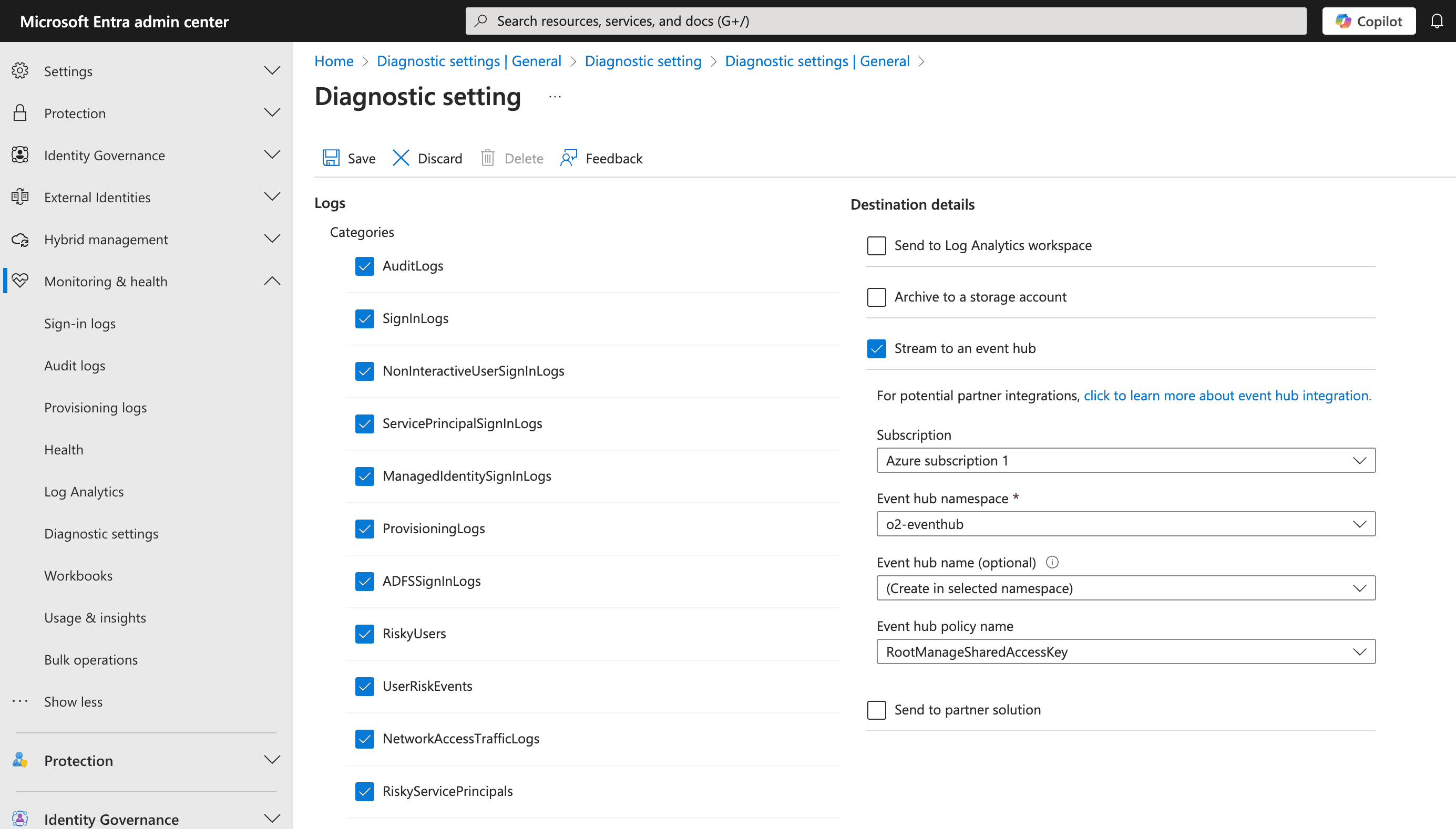Select Audit logs in the sidebar
The height and width of the screenshot is (829, 1456).
(x=75, y=365)
